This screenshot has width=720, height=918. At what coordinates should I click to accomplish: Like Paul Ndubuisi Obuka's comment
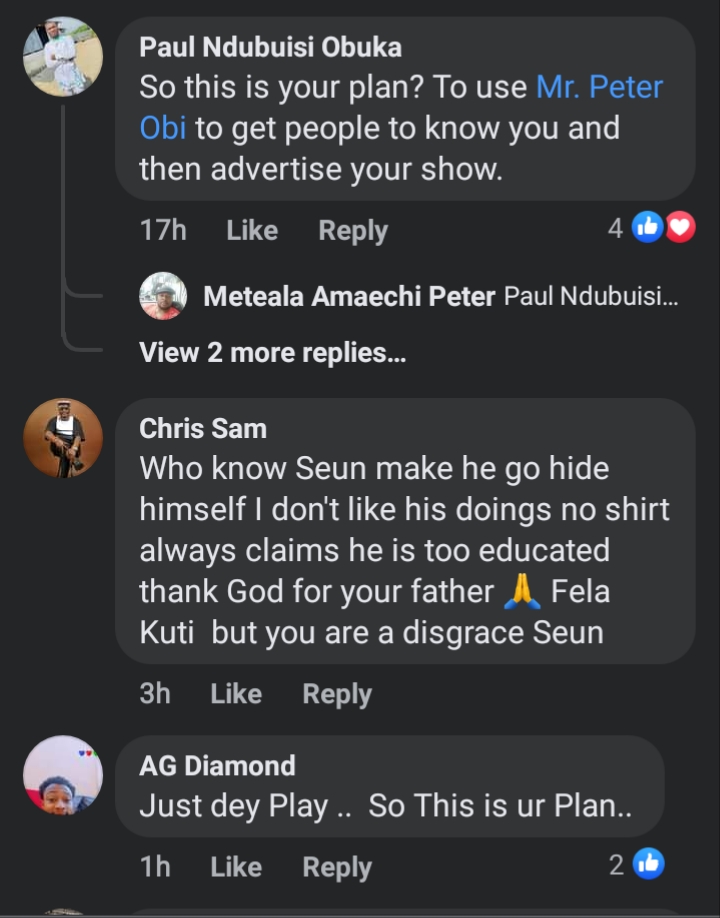tap(252, 231)
